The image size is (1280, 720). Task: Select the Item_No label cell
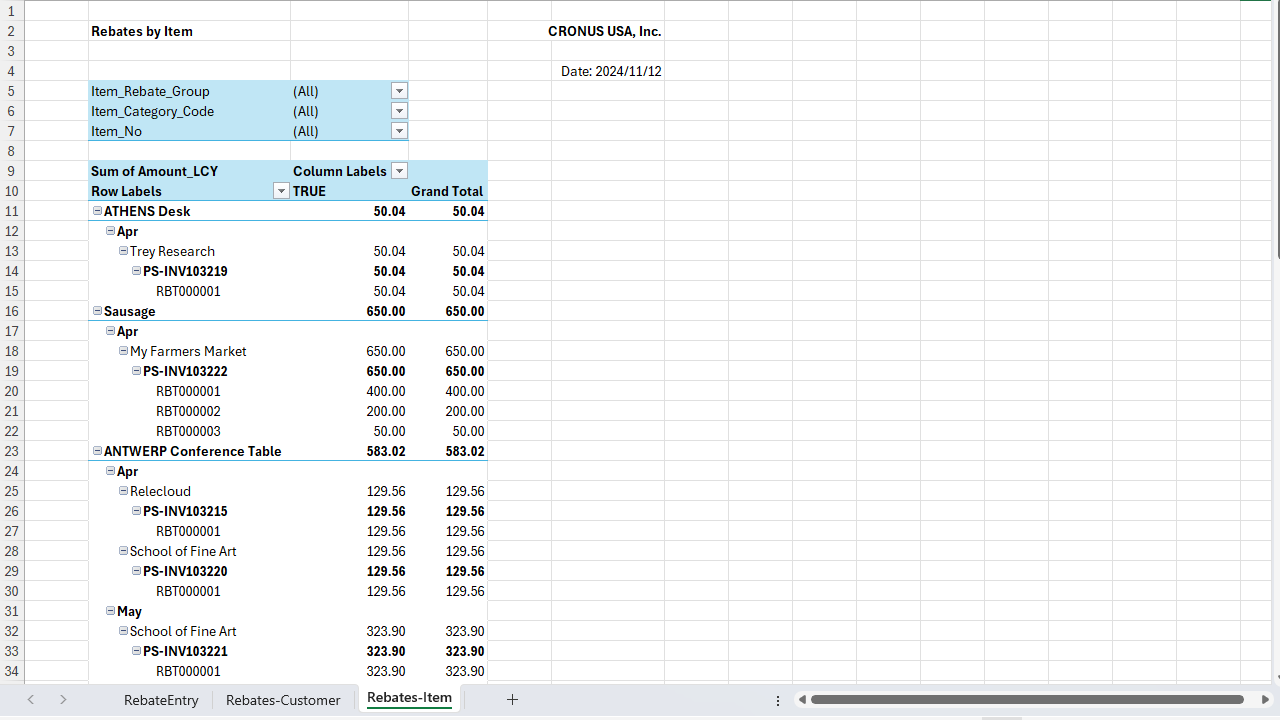click(189, 131)
